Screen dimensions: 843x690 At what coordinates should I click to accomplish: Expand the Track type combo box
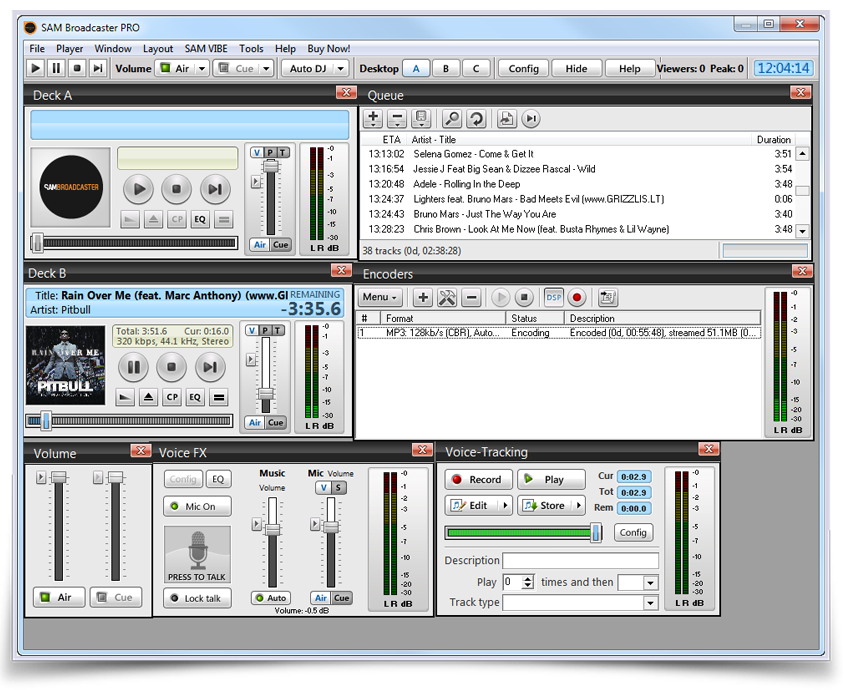650,603
